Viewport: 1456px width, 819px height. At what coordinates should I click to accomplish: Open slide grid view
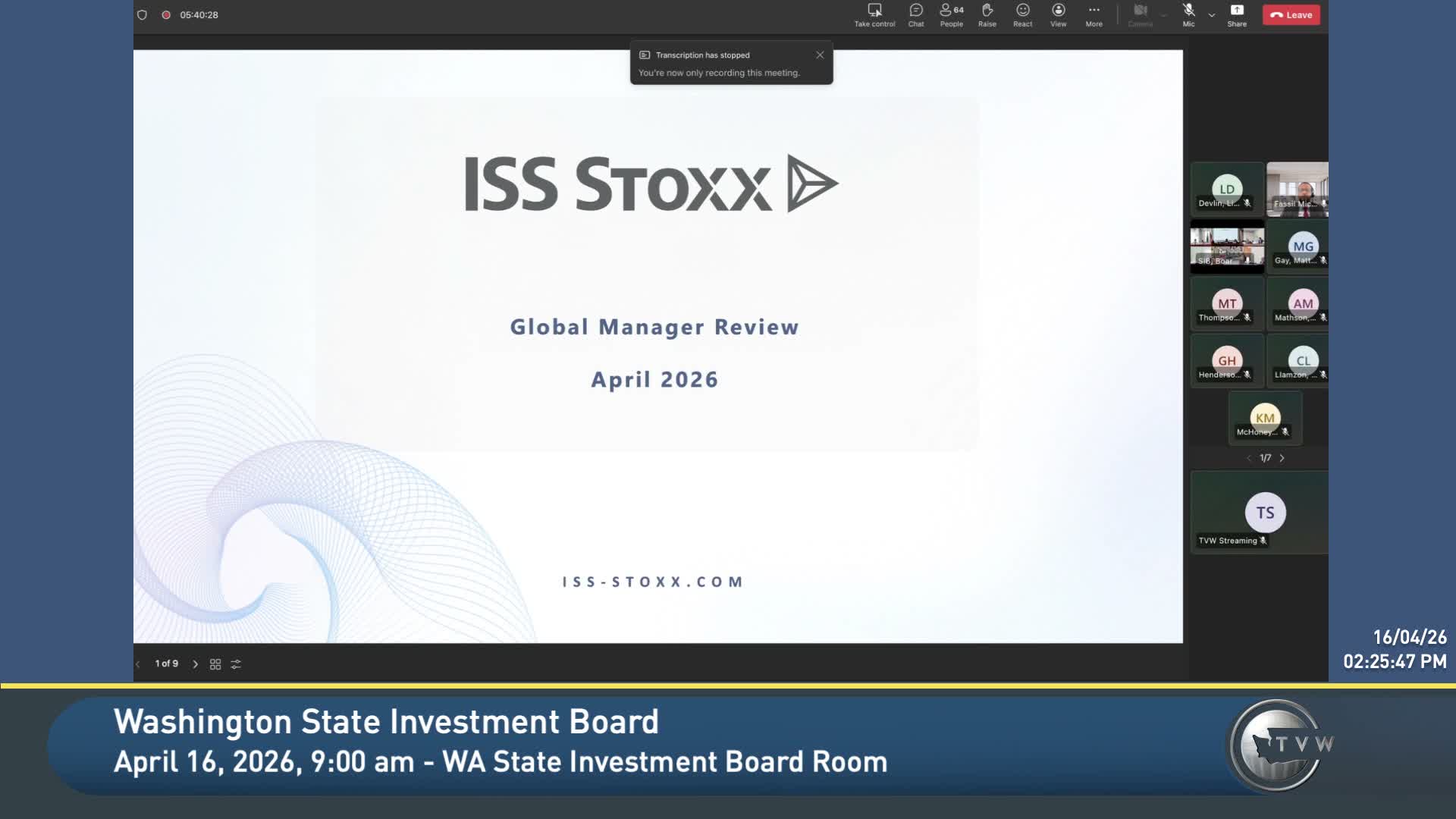[215, 664]
